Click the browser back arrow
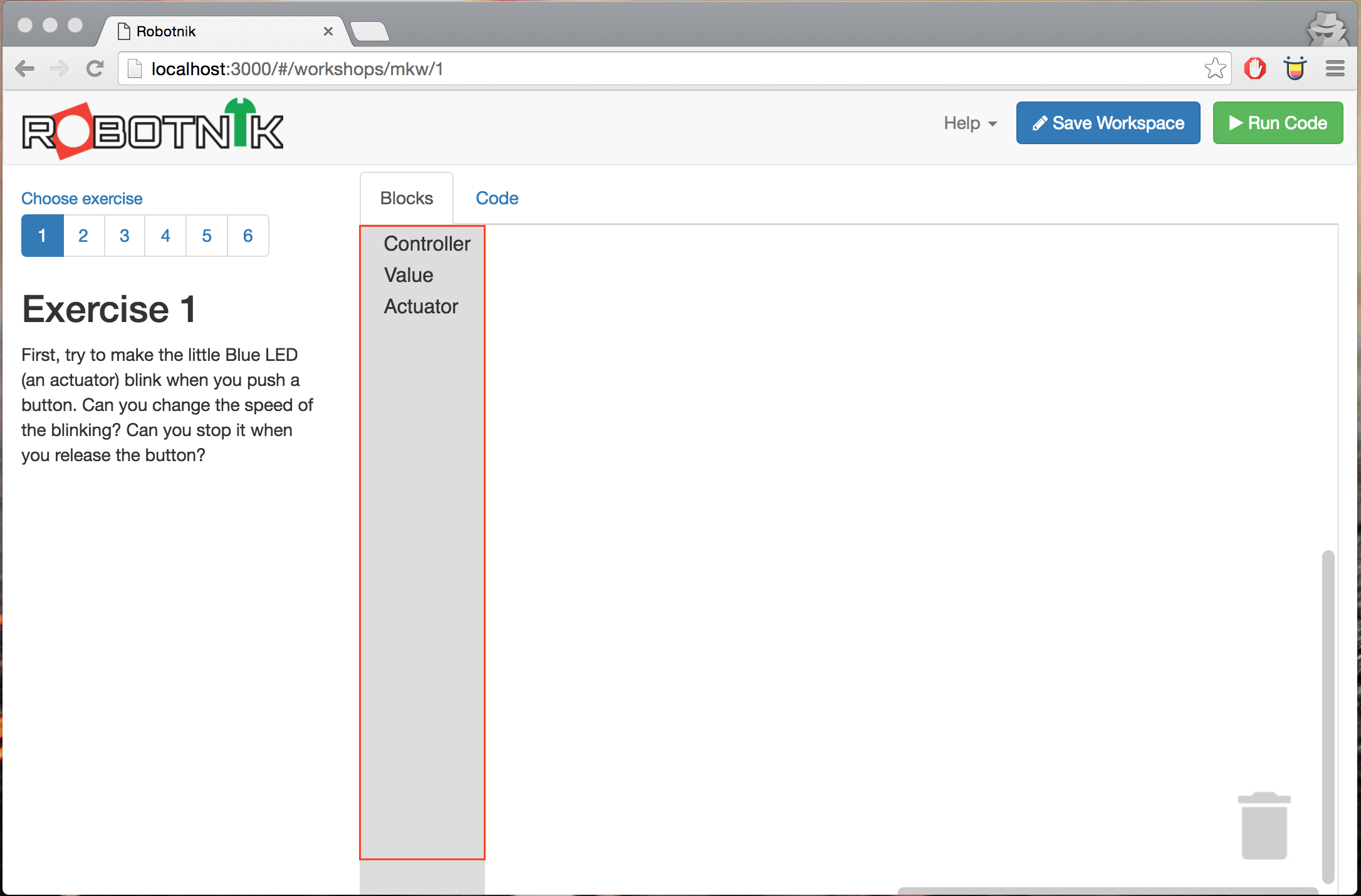 click(25, 69)
